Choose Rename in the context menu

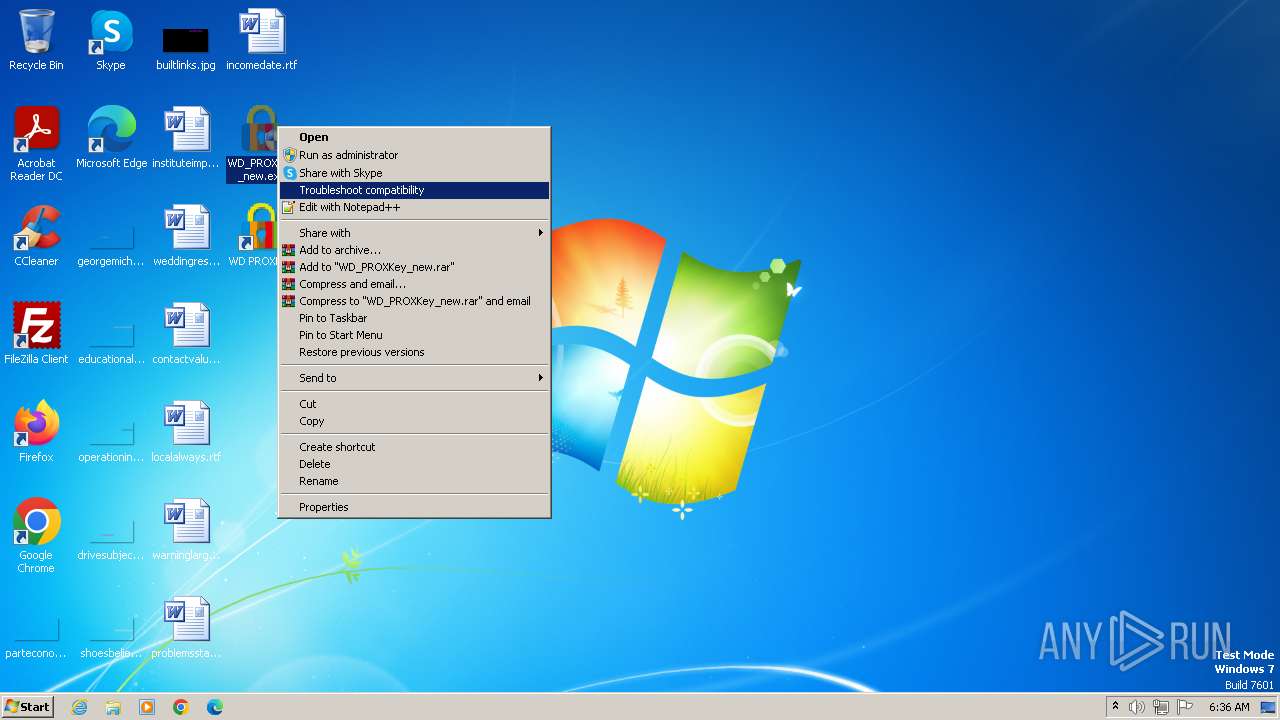coord(414,481)
